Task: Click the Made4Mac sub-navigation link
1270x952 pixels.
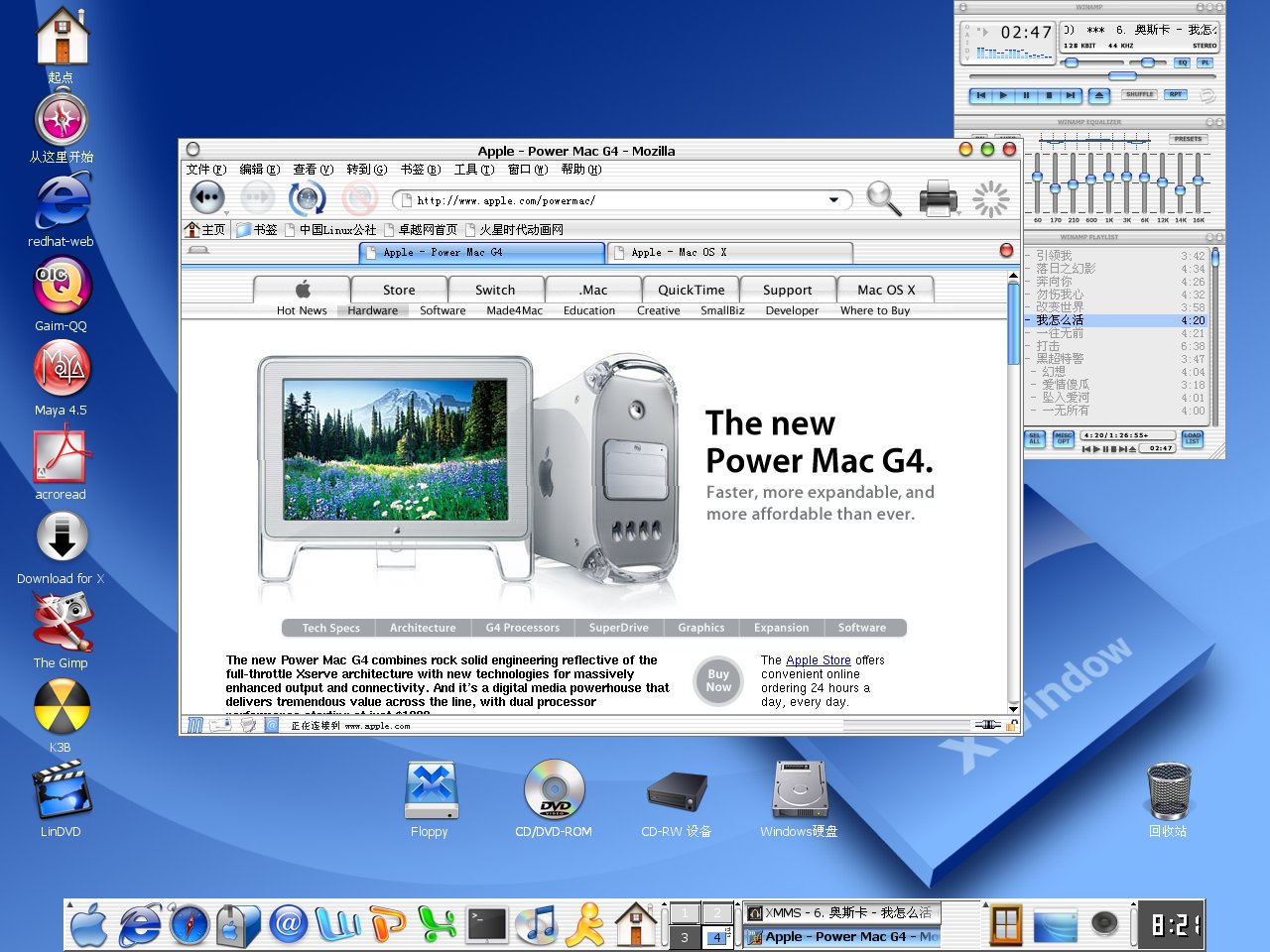Action: coord(515,310)
